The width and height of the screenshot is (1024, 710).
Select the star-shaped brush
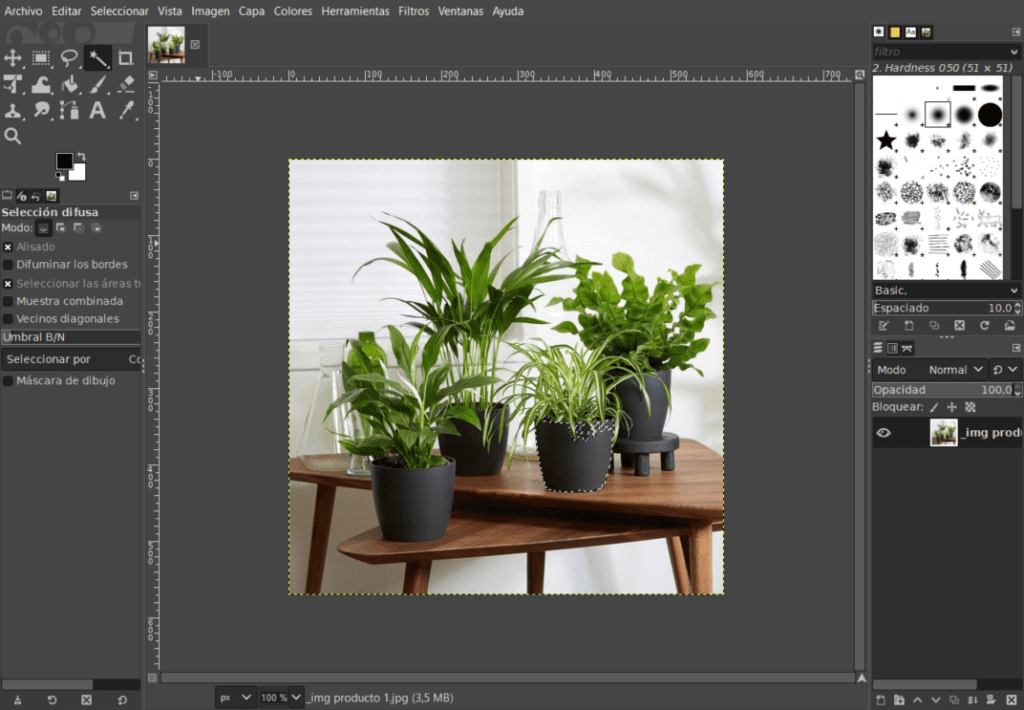(x=886, y=140)
